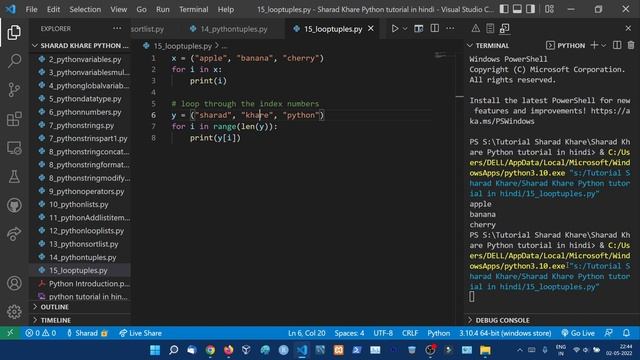Open Explorer Views and More Actions ellipsis

117,28
